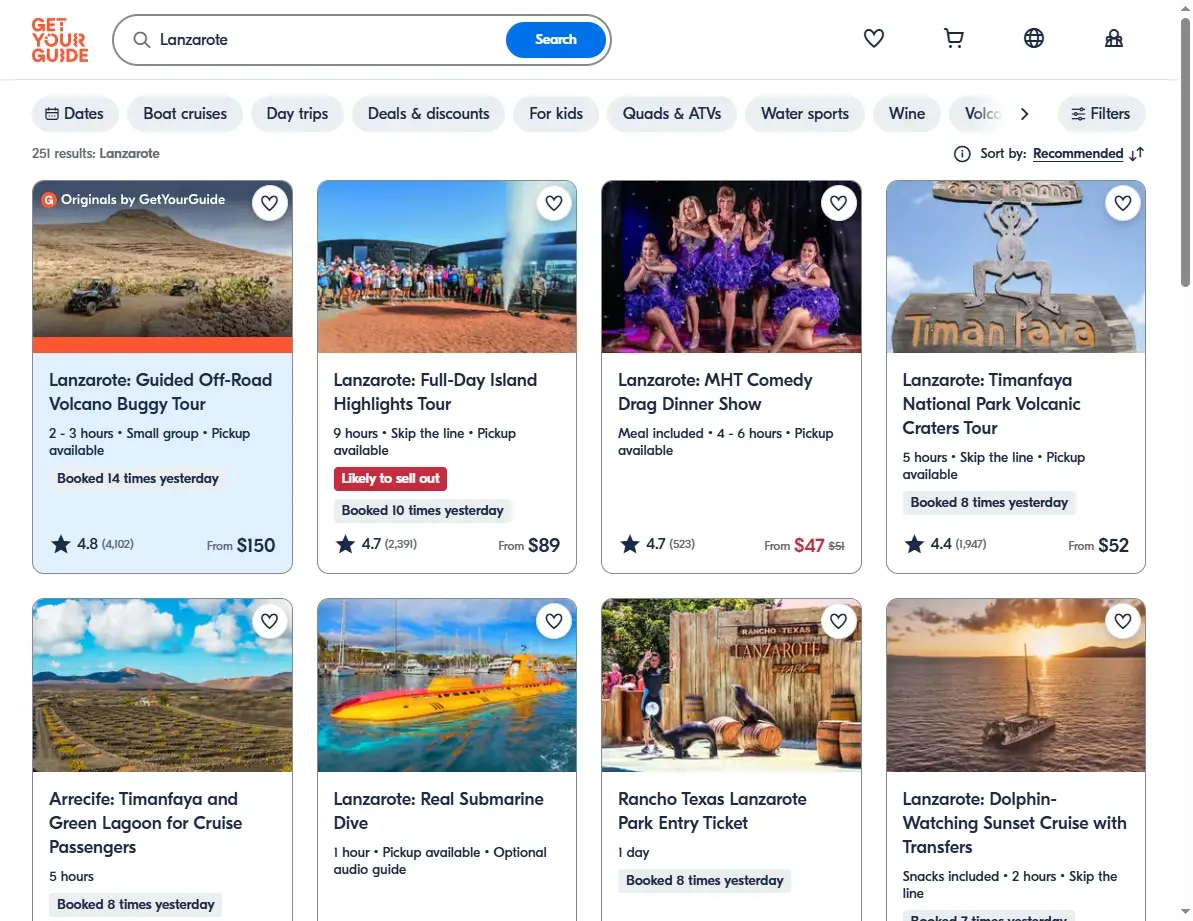
Task: Save the Arrecife Timanfaya and Green Lagoon tour
Action: pos(269,621)
